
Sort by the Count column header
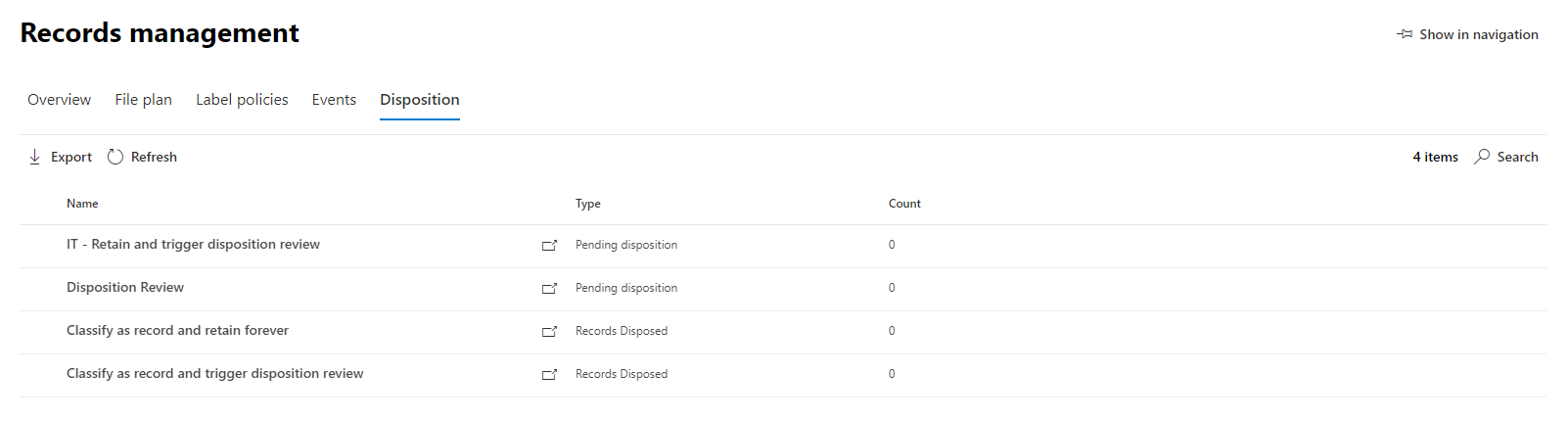coord(904,204)
